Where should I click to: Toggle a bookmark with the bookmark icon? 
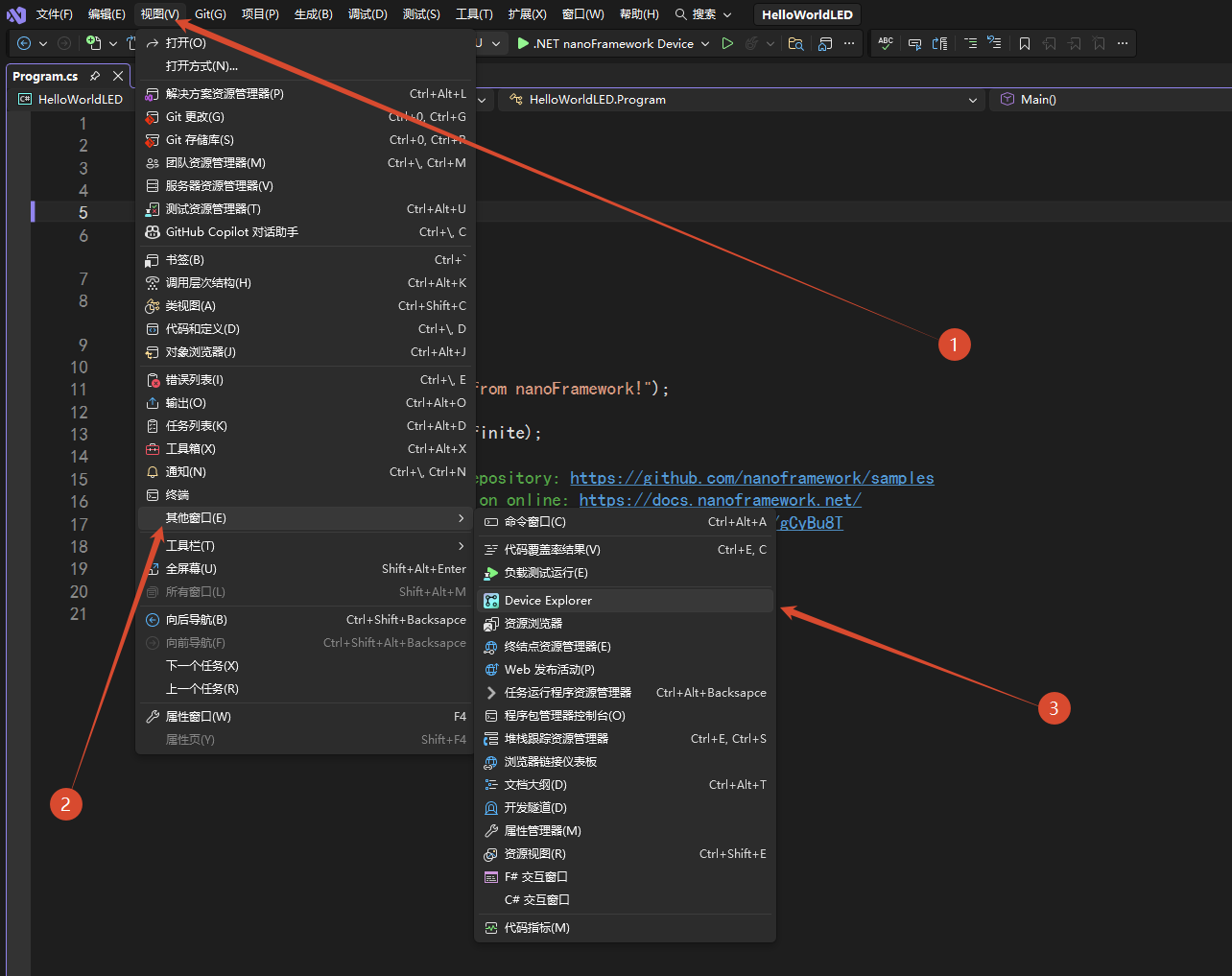pyautogui.click(x=1025, y=43)
